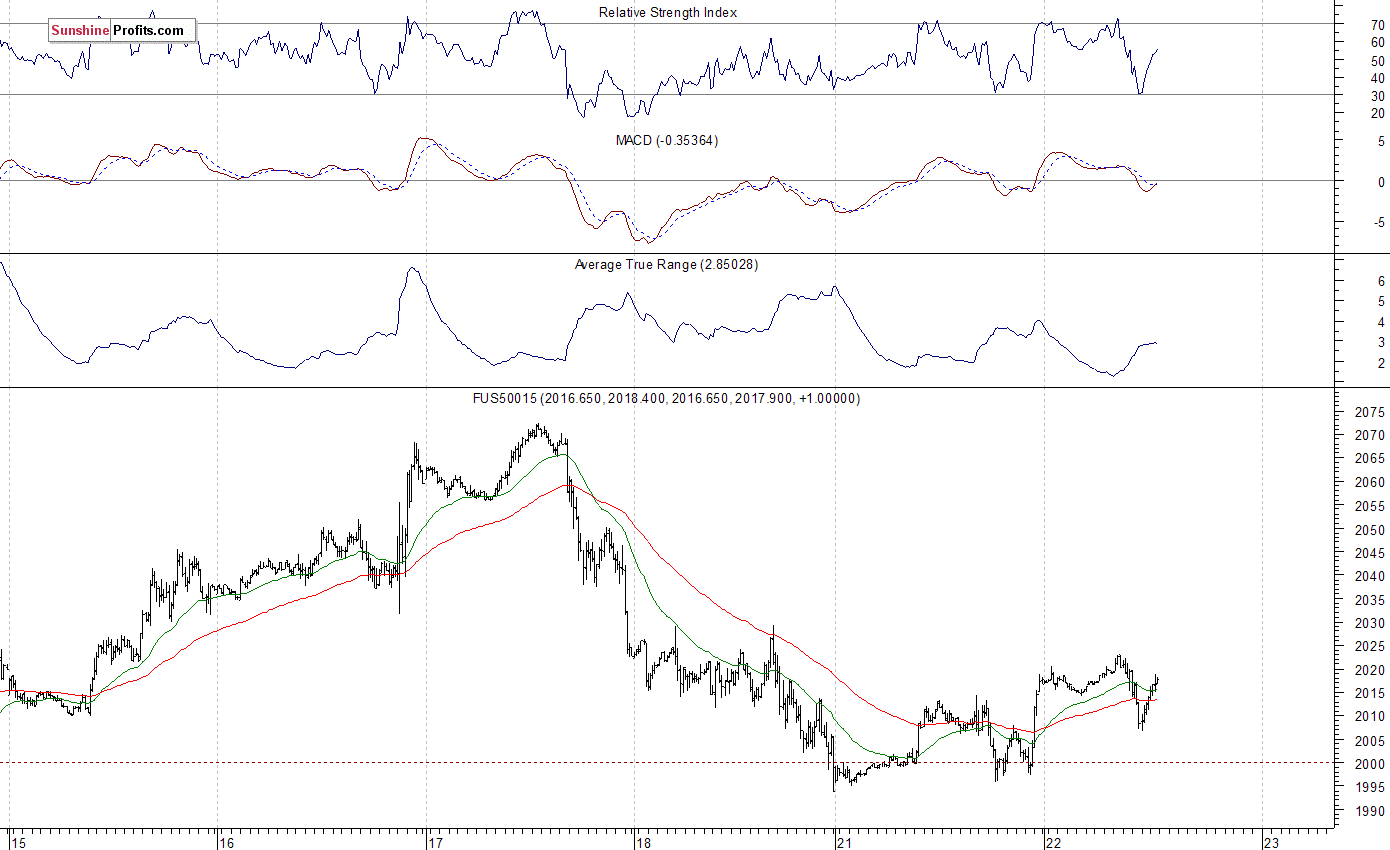Select the RSI 70 level label
Viewport: 1390px width, 850px height.
(x=1379, y=24)
